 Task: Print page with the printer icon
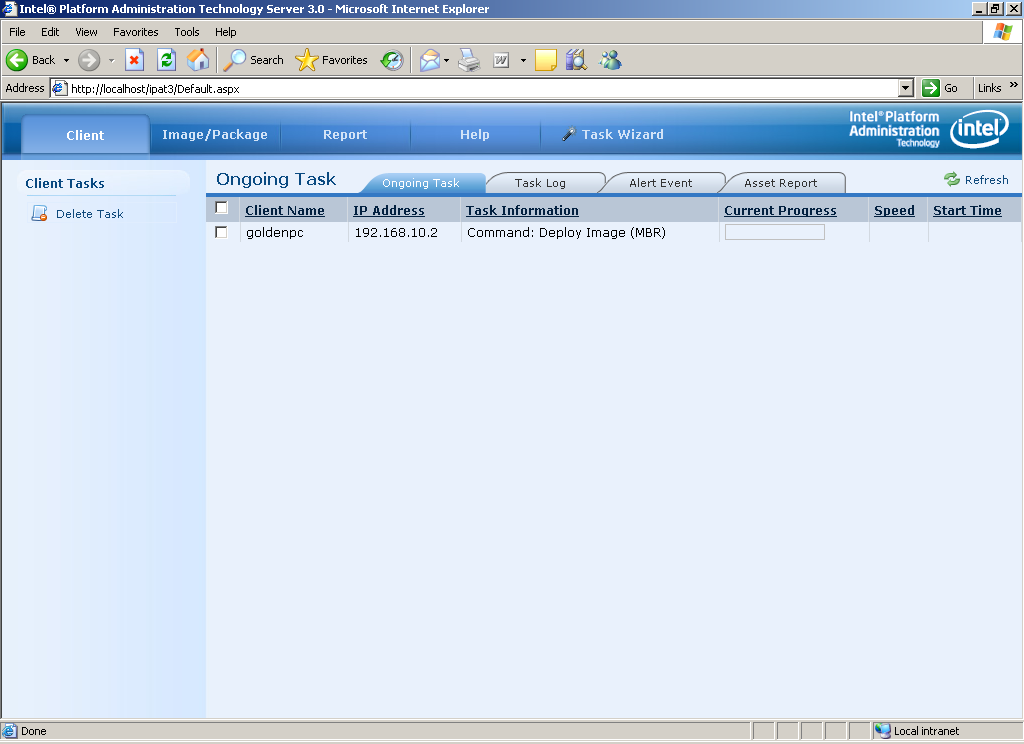tap(469, 60)
